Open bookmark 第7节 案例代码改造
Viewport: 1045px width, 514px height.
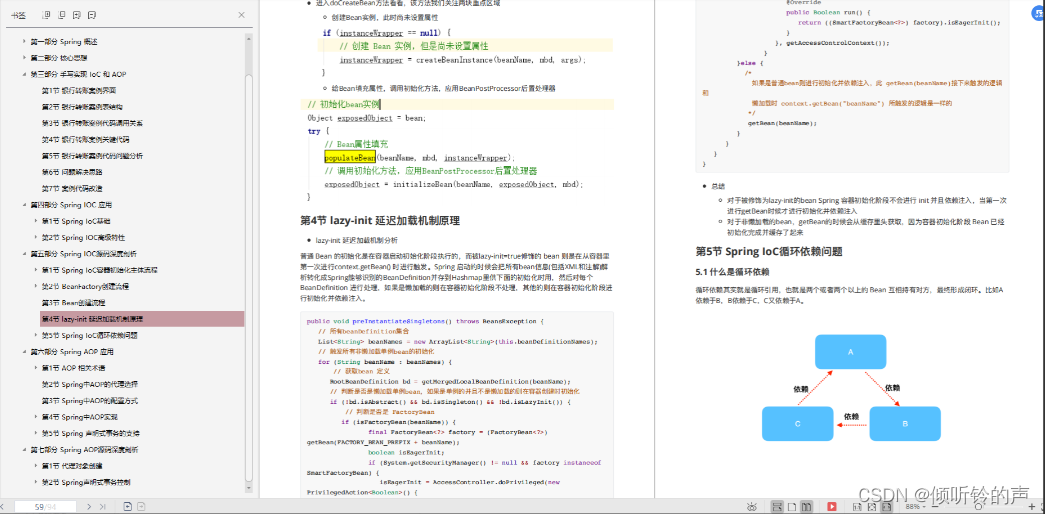72,188
